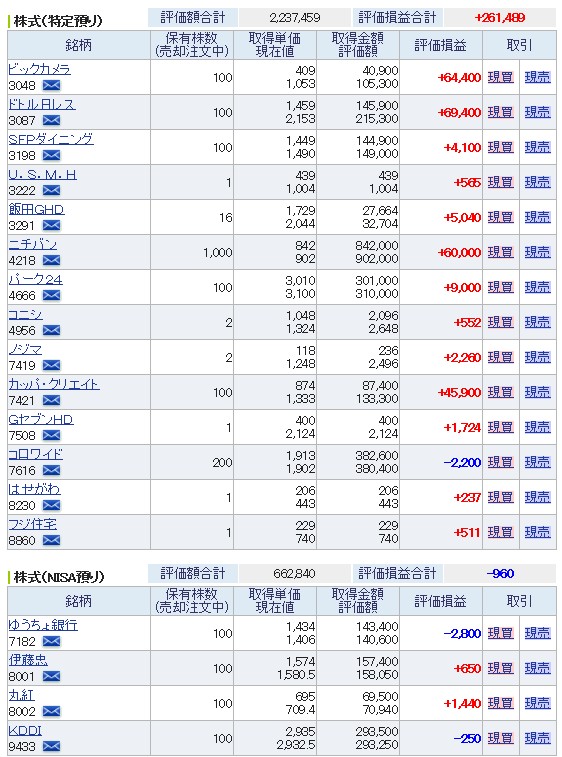Open the 飯田GHD stock link

[36, 210]
